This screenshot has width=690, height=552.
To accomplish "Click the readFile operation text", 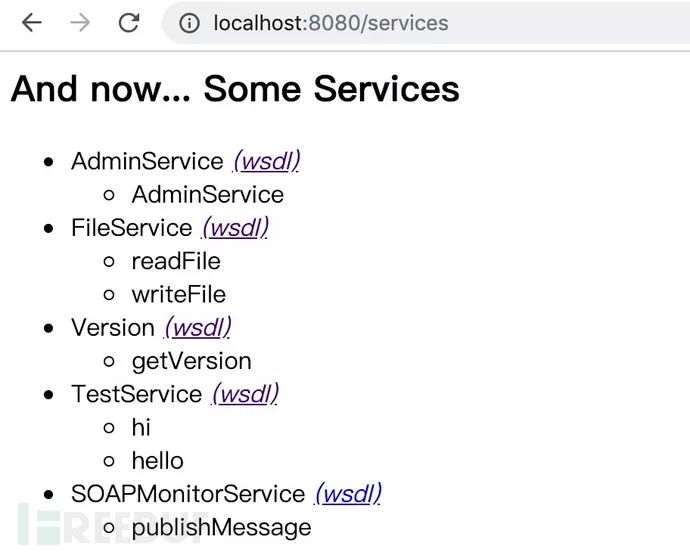I will point(176,261).
